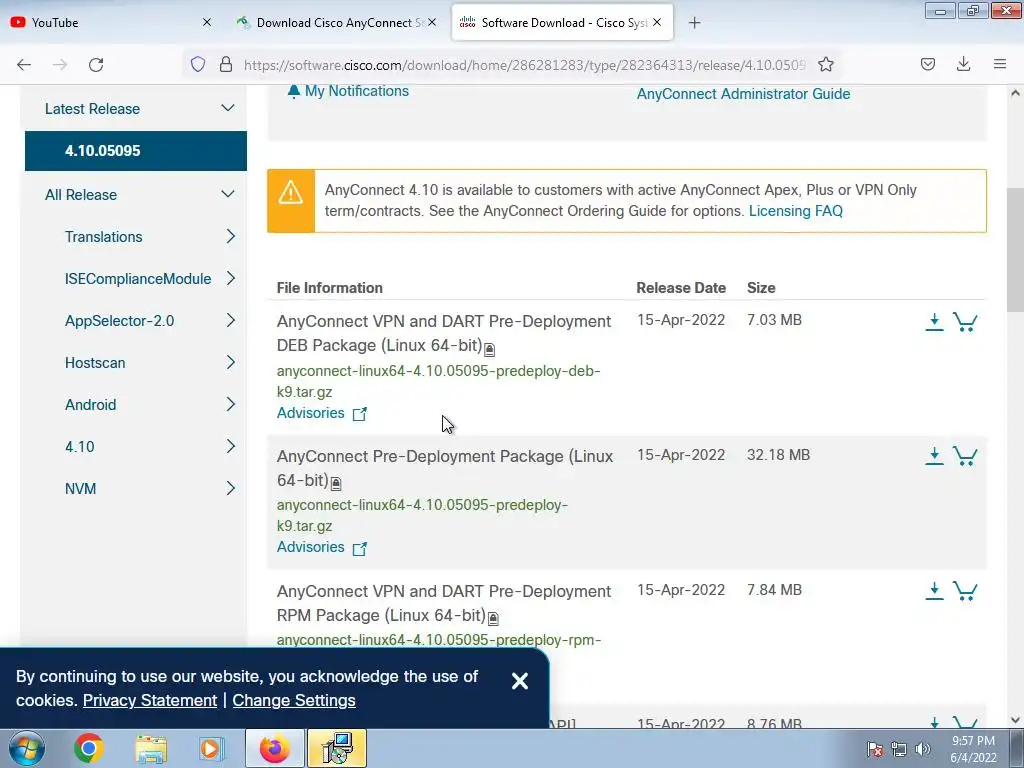The image size is (1024, 768).
Task: Open the tracking protection shield icon
Action: 198,65
